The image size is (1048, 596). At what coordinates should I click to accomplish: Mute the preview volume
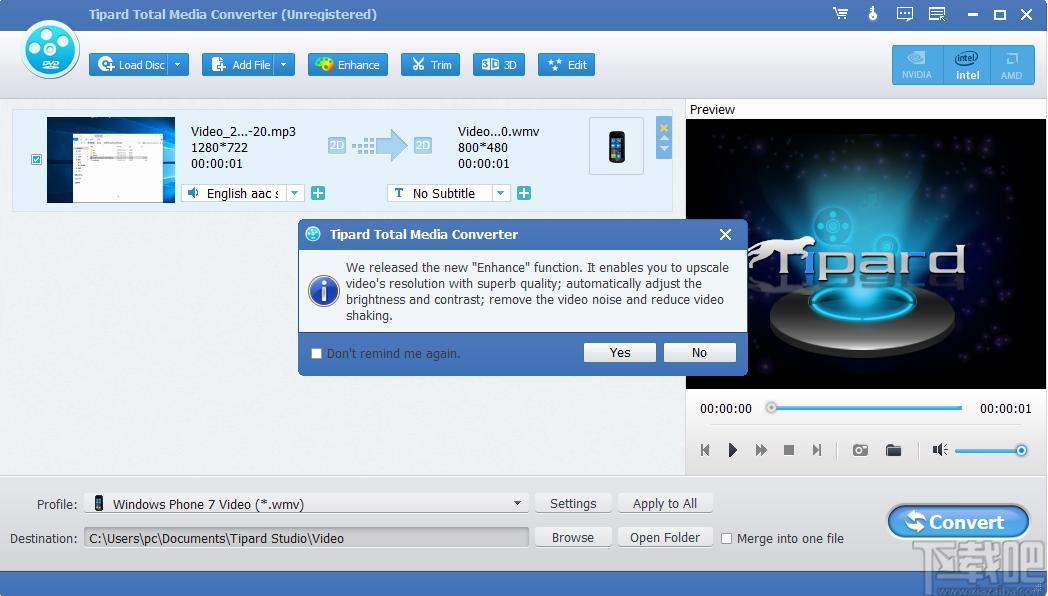pyautogui.click(x=940, y=450)
